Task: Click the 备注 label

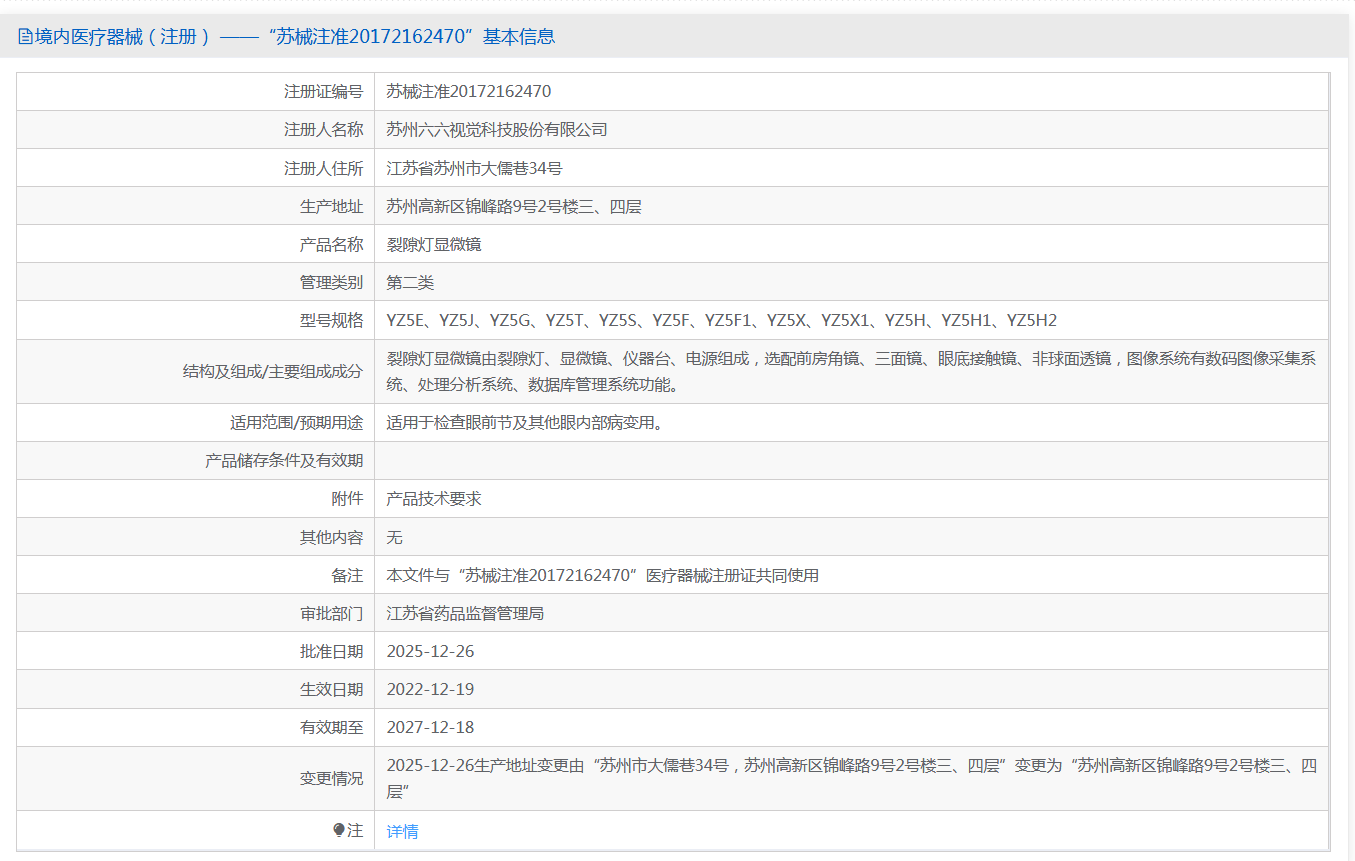Action: pyautogui.click(x=348, y=575)
